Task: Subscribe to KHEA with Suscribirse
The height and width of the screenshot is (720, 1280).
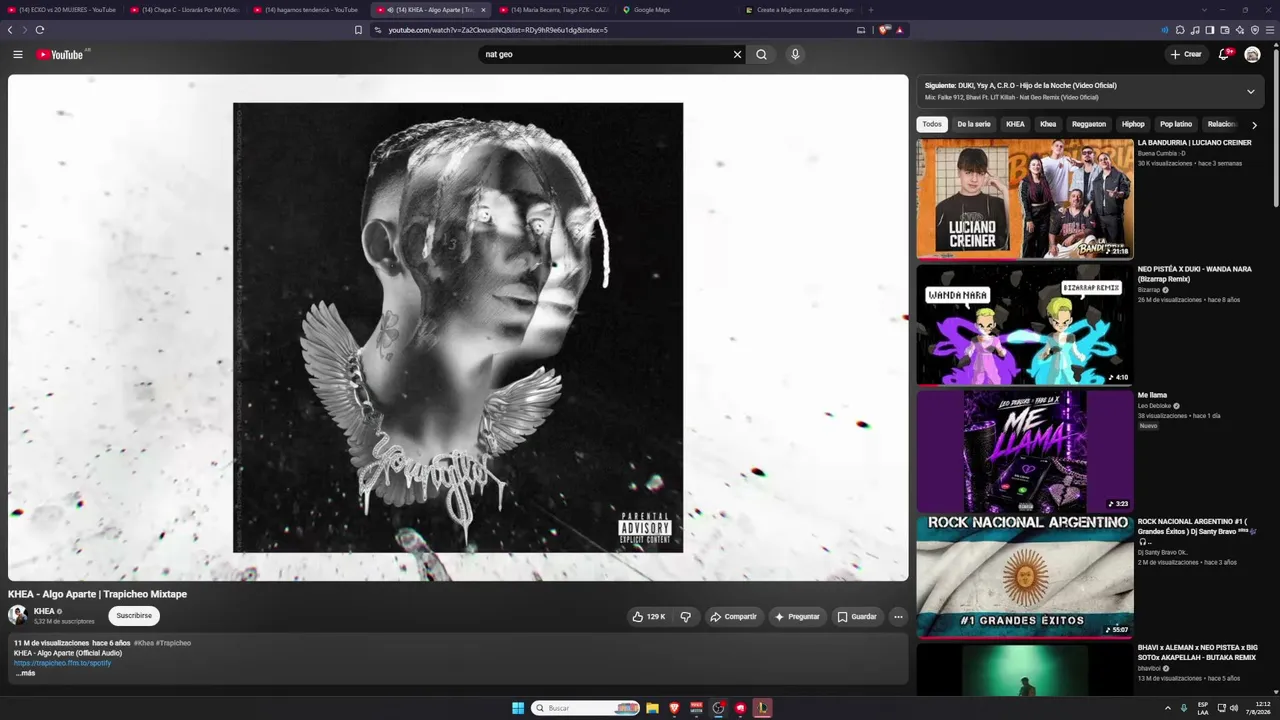Action: pos(134,616)
